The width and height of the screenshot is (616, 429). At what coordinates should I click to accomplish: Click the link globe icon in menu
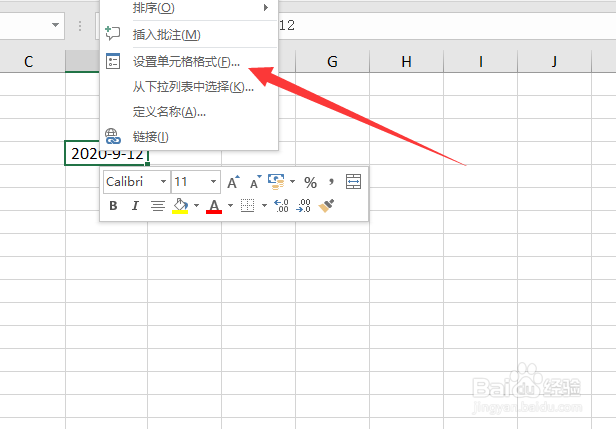tap(113, 136)
